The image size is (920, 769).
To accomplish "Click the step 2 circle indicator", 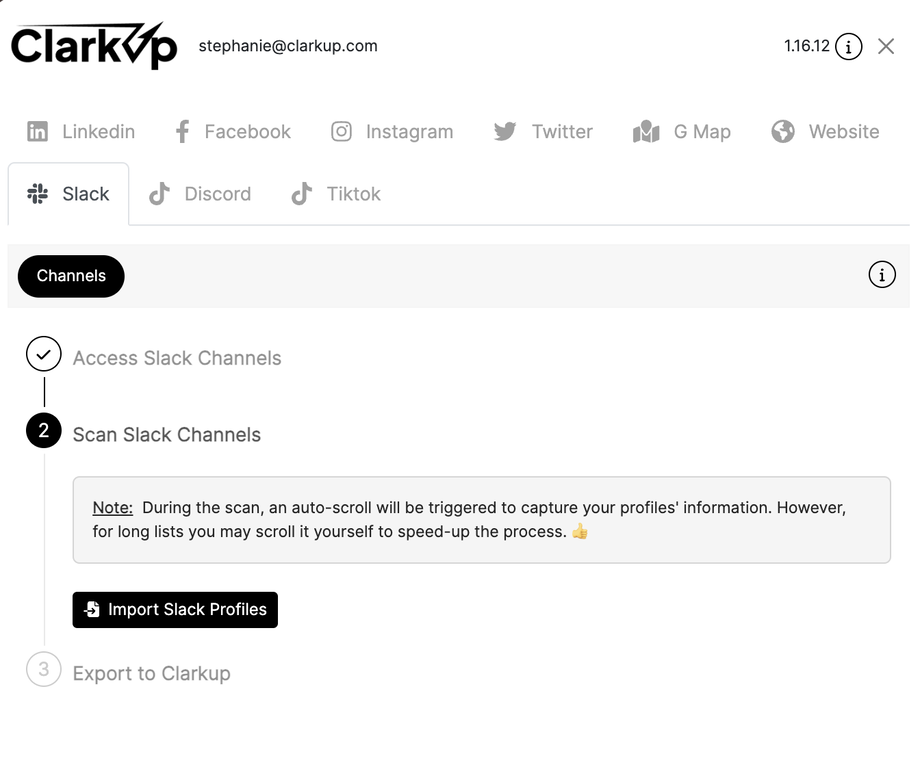I will click(43, 430).
